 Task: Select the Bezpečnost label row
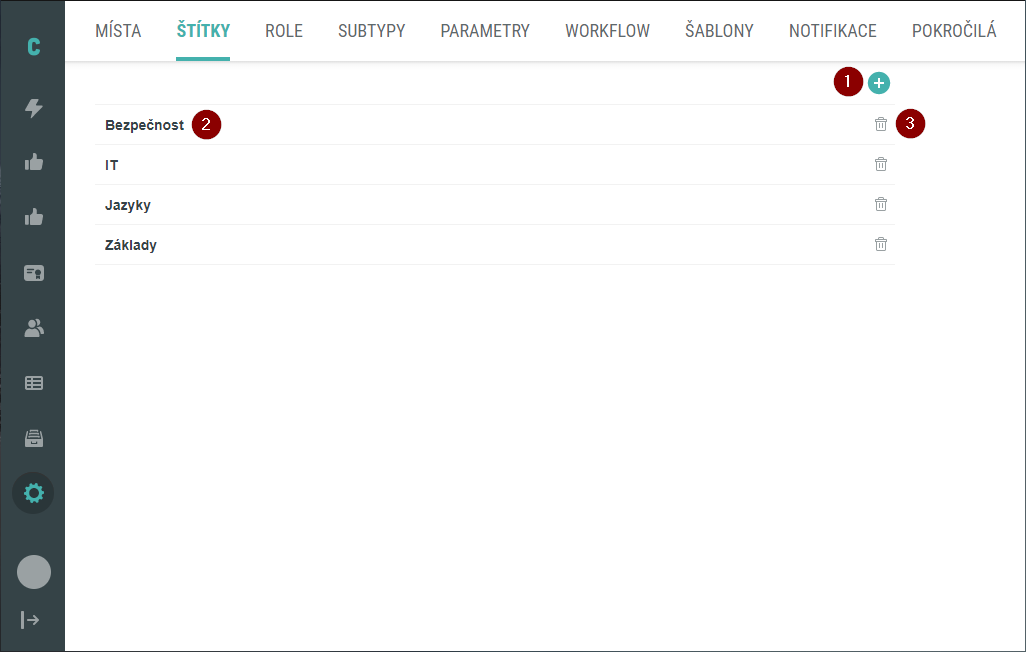145,125
